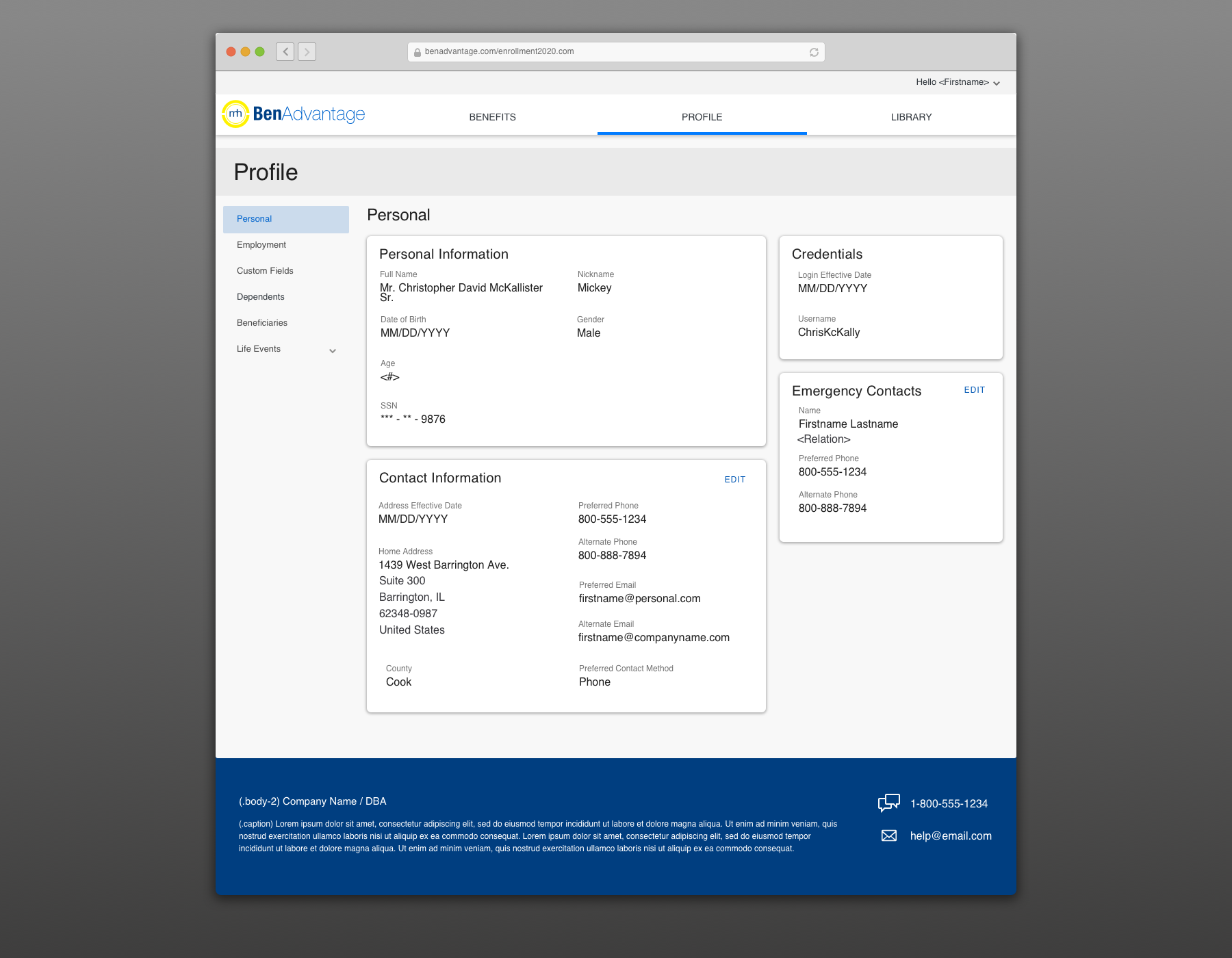Click the chat bubbles phone icon in footer
The image size is (1232, 958).
tap(888, 803)
